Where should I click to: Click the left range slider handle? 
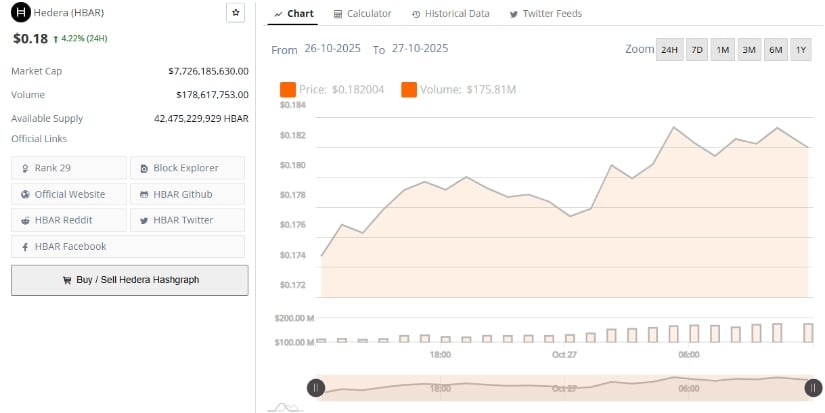click(315, 387)
